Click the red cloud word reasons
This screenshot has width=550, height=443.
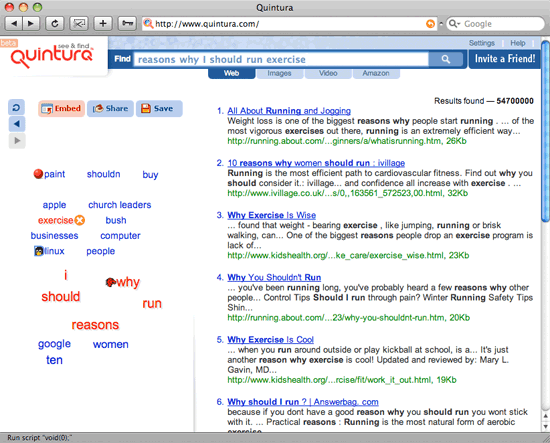pyautogui.click(x=95, y=325)
